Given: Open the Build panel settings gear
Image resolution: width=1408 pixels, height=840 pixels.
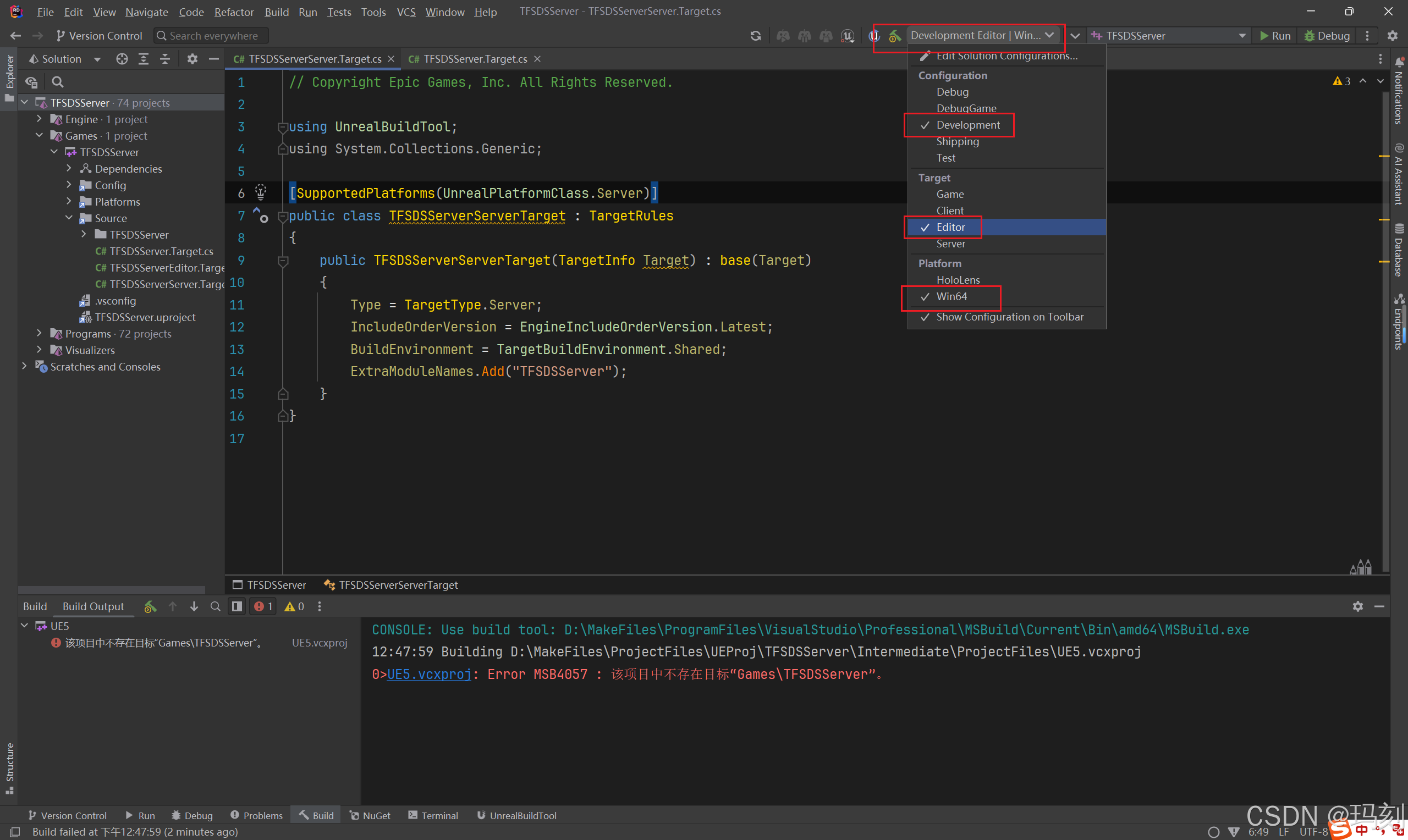Looking at the screenshot, I should (x=1357, y=606).
